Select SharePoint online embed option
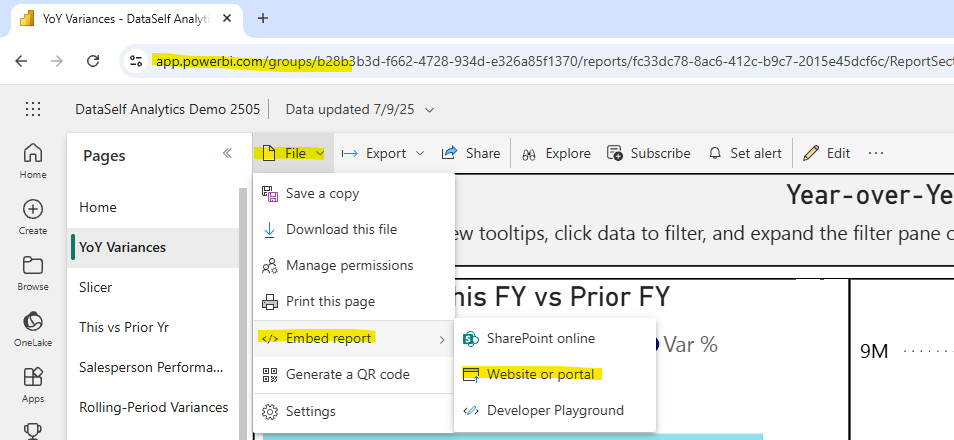954x440 pixels. click(540, 338)
